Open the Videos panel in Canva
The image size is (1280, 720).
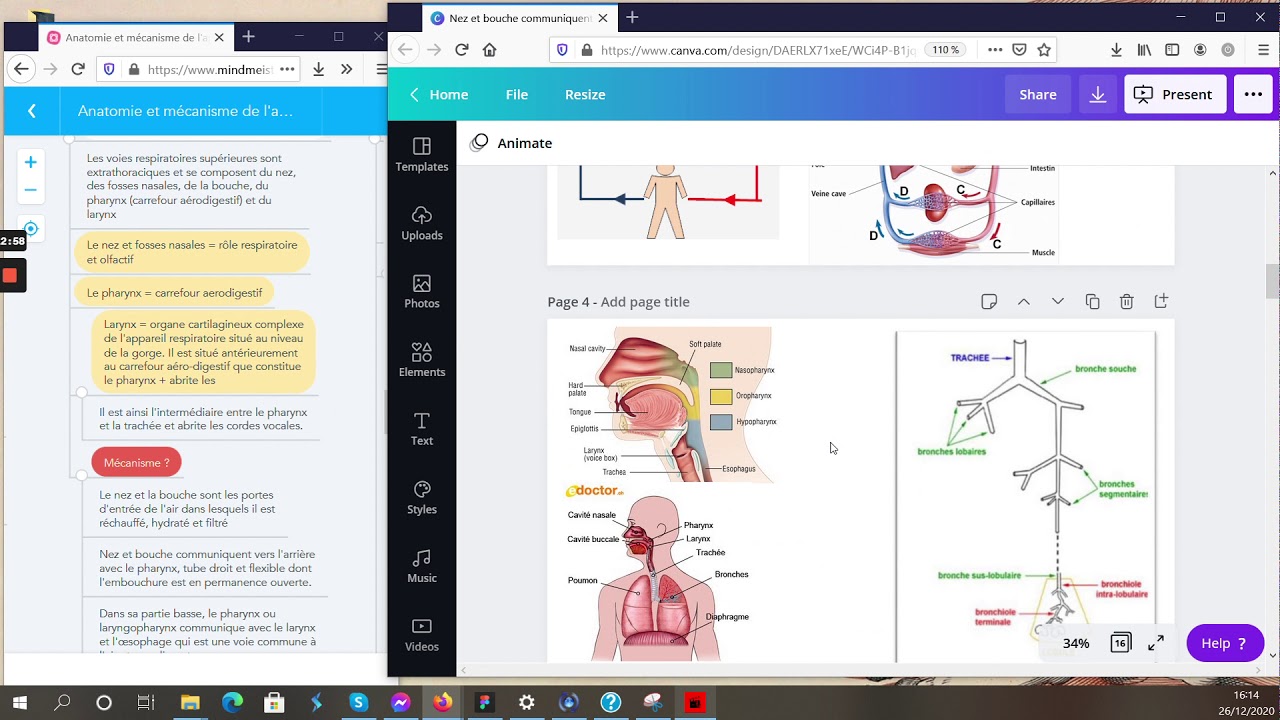[421, 635]
